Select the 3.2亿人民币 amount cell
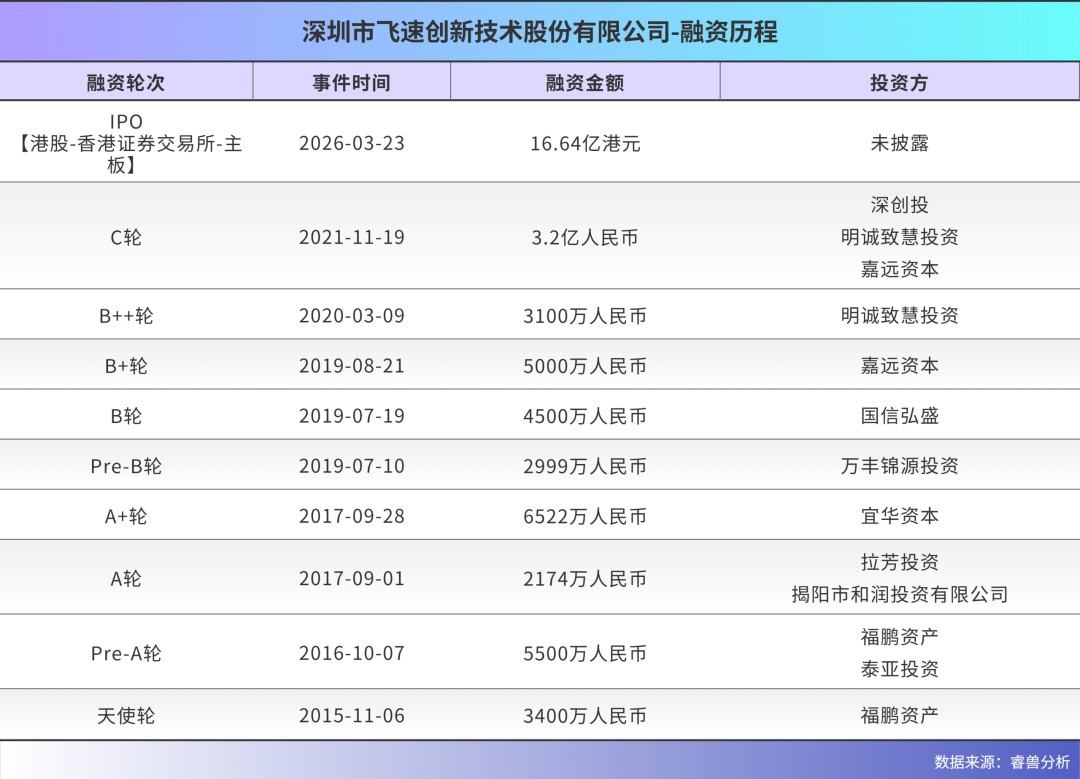The width and height of the screenshot is (1080, 779). 585,237
